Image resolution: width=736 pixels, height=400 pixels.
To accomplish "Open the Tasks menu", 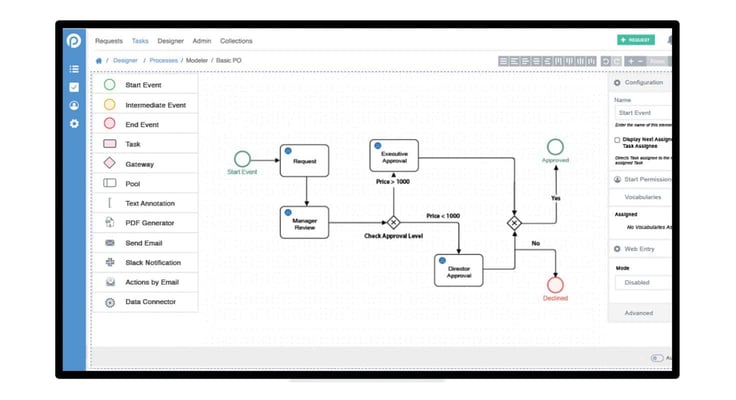I will tap(140, 41).
